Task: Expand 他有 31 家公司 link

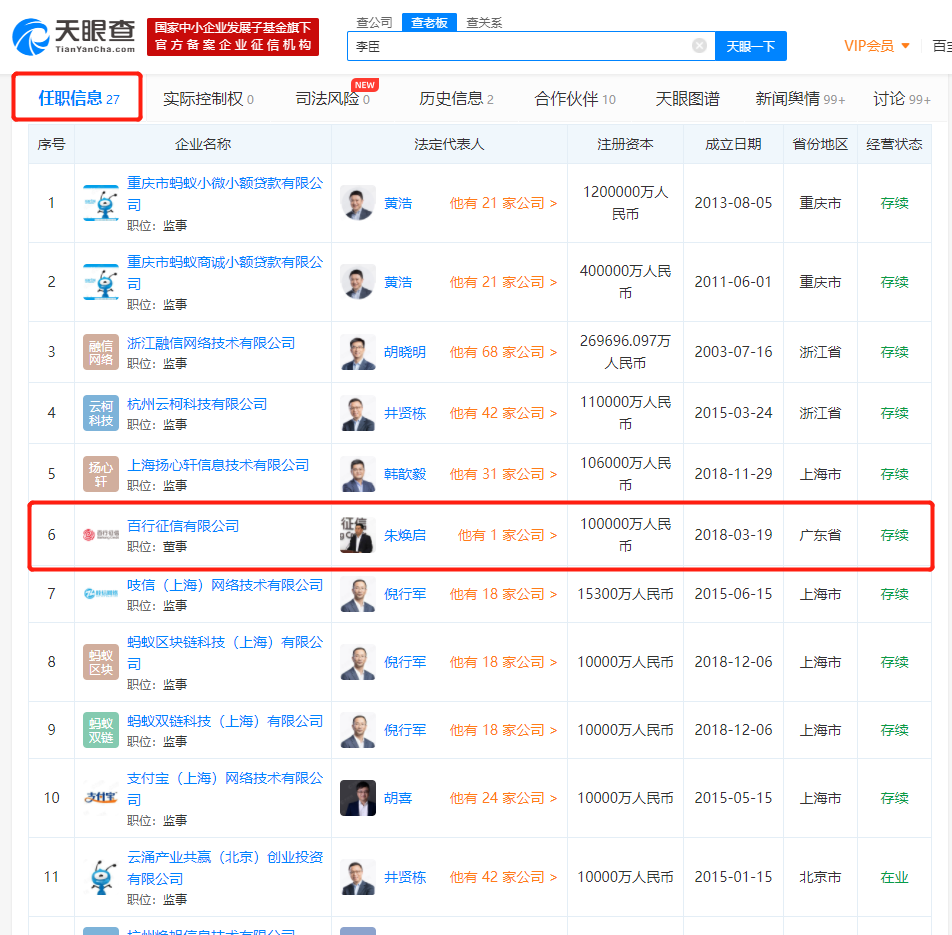Action: tap(503, 474)
